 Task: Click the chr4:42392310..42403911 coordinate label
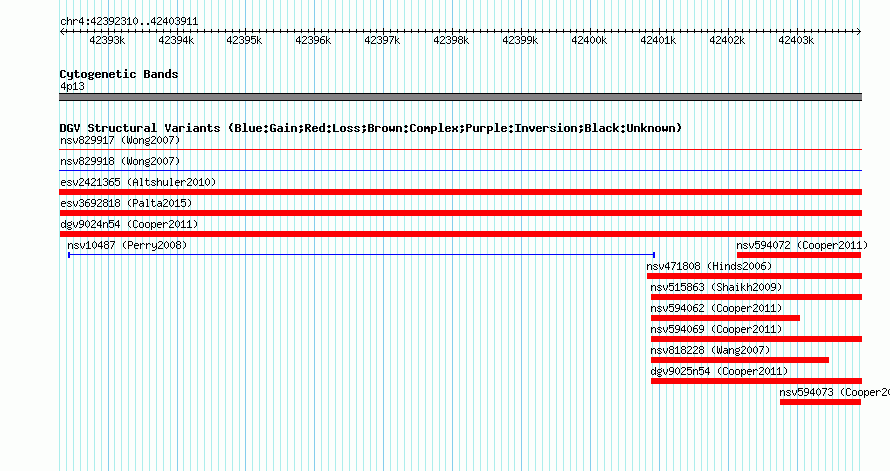[129, 22]
